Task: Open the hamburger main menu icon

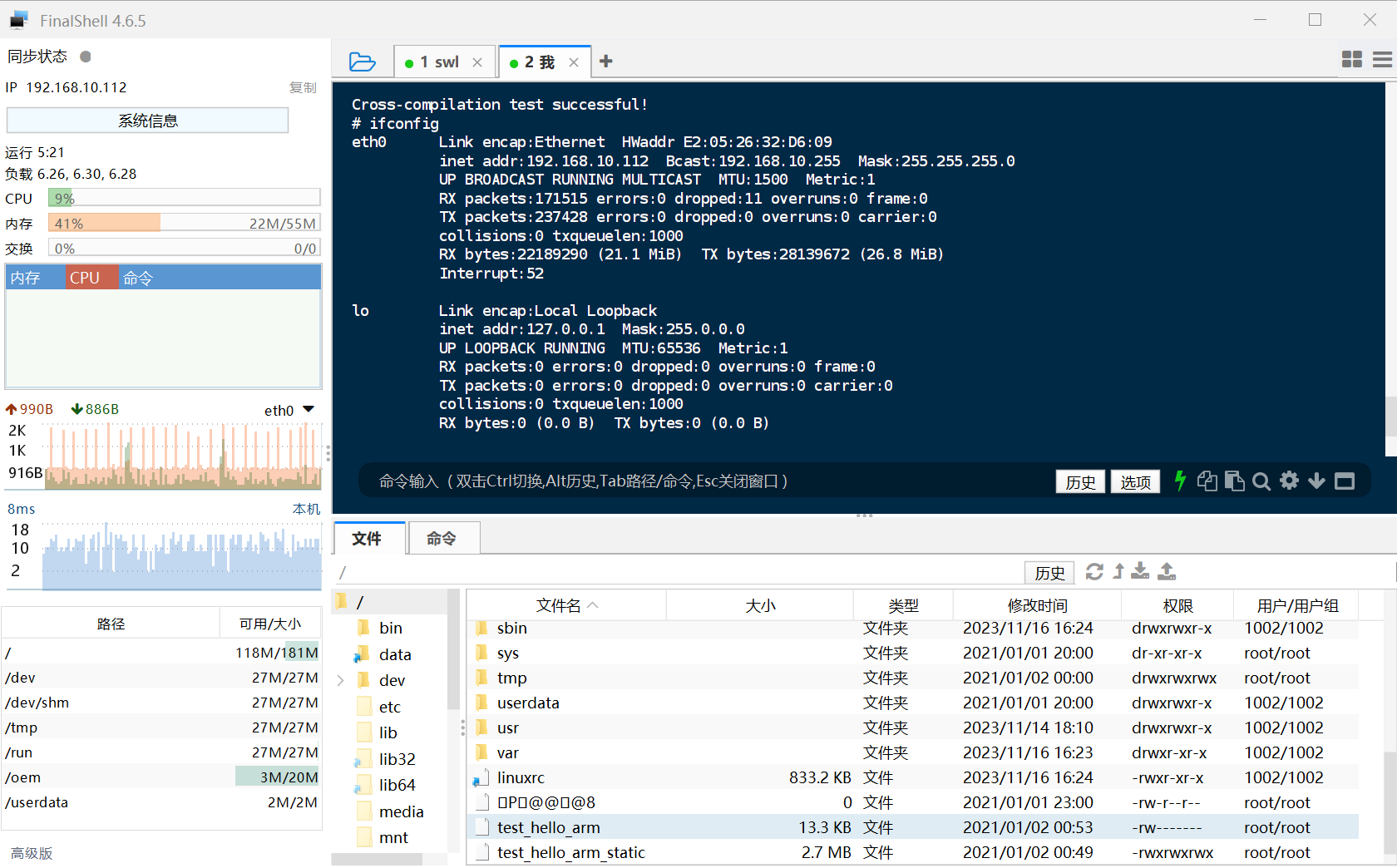Action: pos(1382,59)
